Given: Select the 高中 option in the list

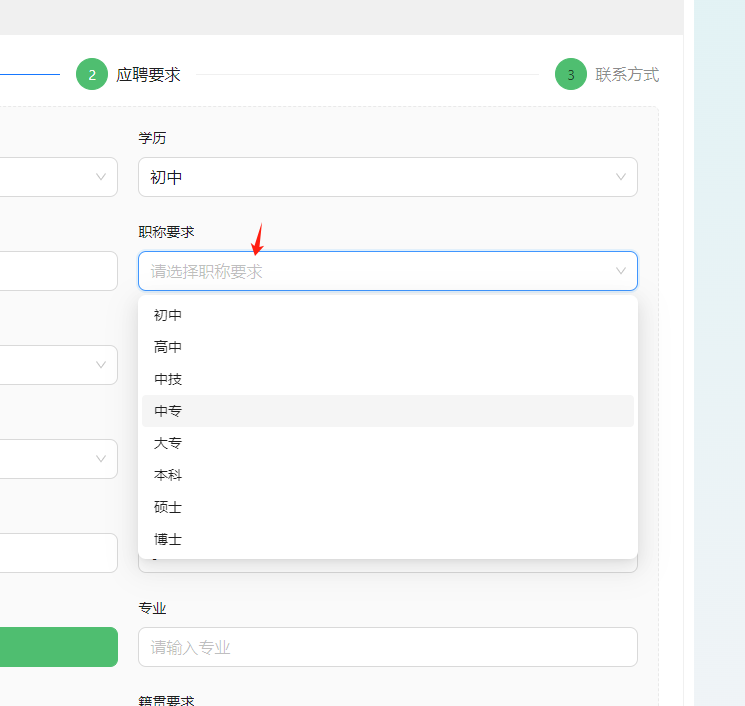Looking at the screenshot, I should pos(168,347).
